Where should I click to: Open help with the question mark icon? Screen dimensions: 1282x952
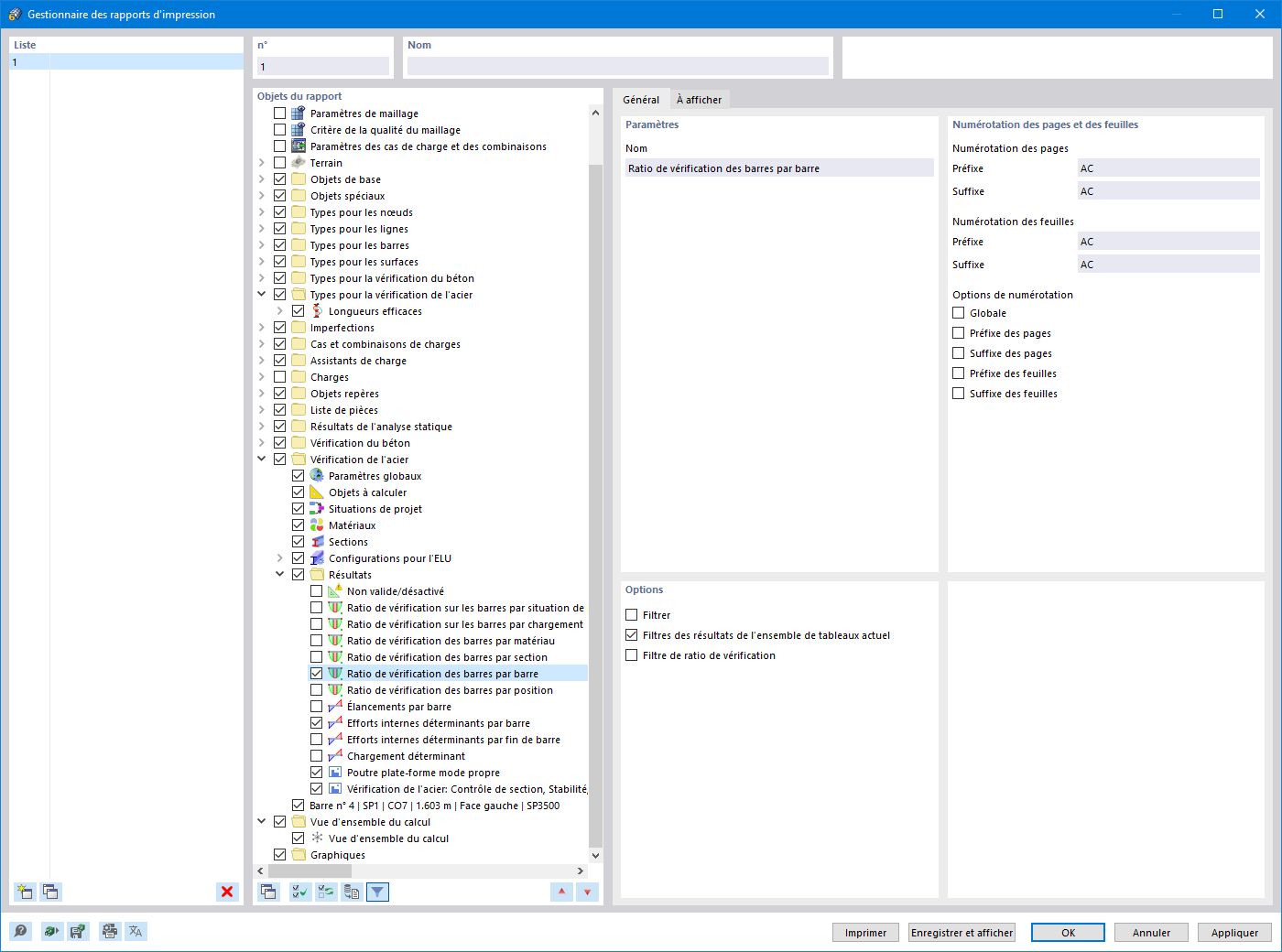coord(20,931)
